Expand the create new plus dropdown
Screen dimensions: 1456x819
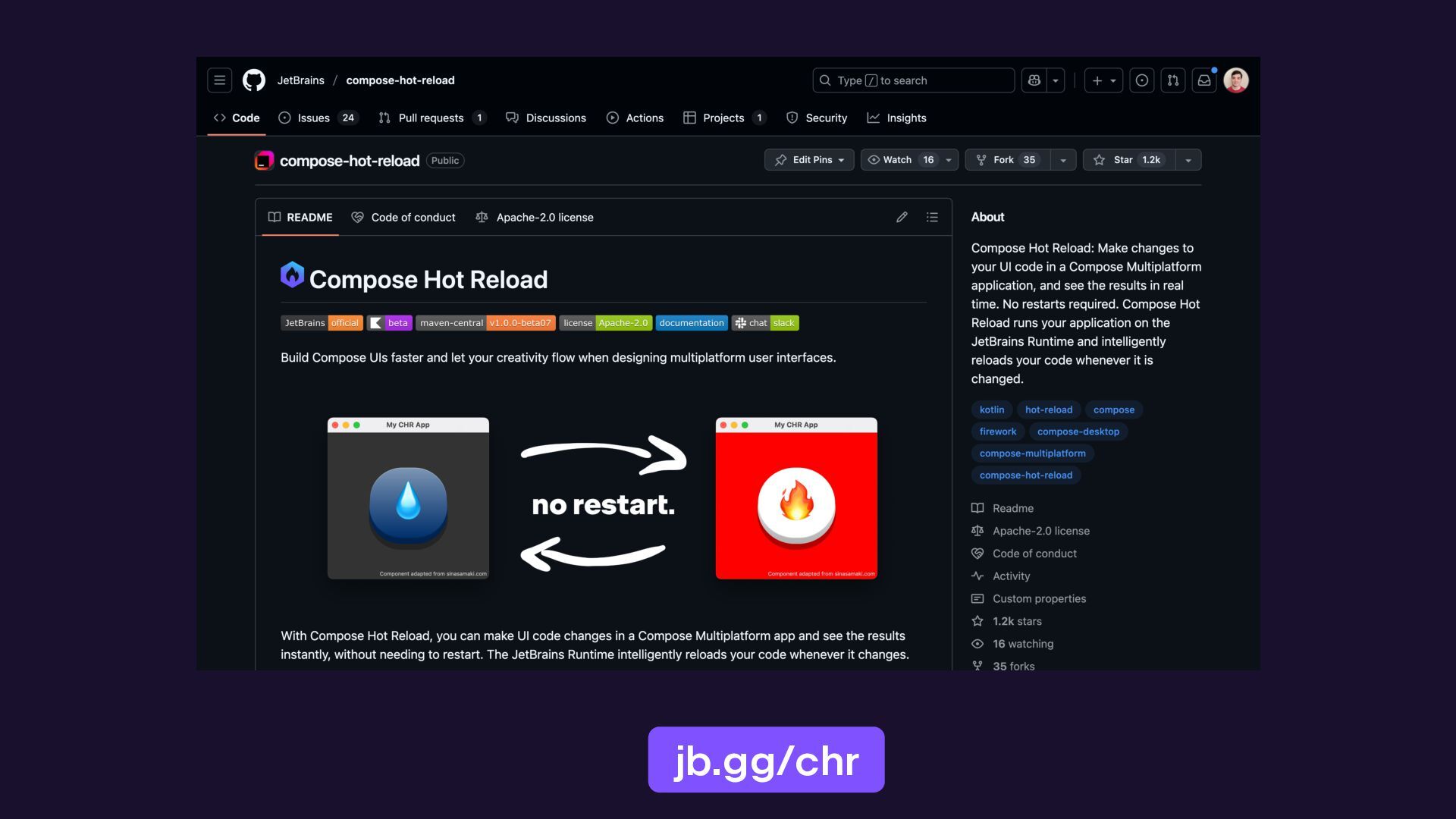[x=1103, y=80]
